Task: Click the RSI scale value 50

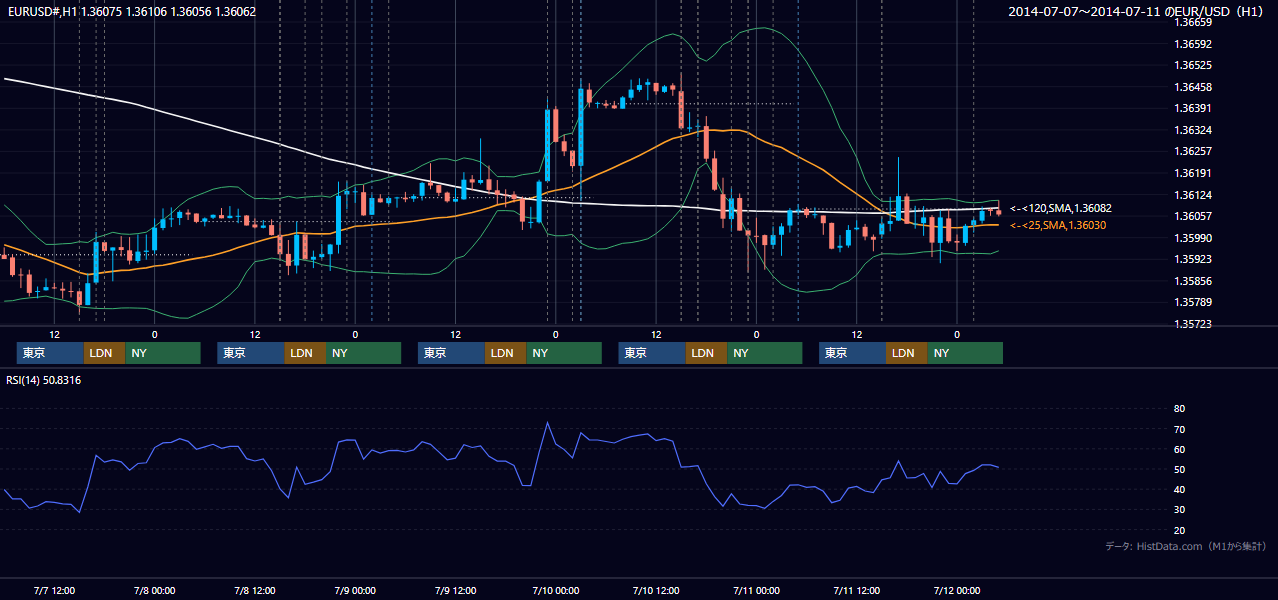Action: pyautogui.click(x=1179, y=469)
